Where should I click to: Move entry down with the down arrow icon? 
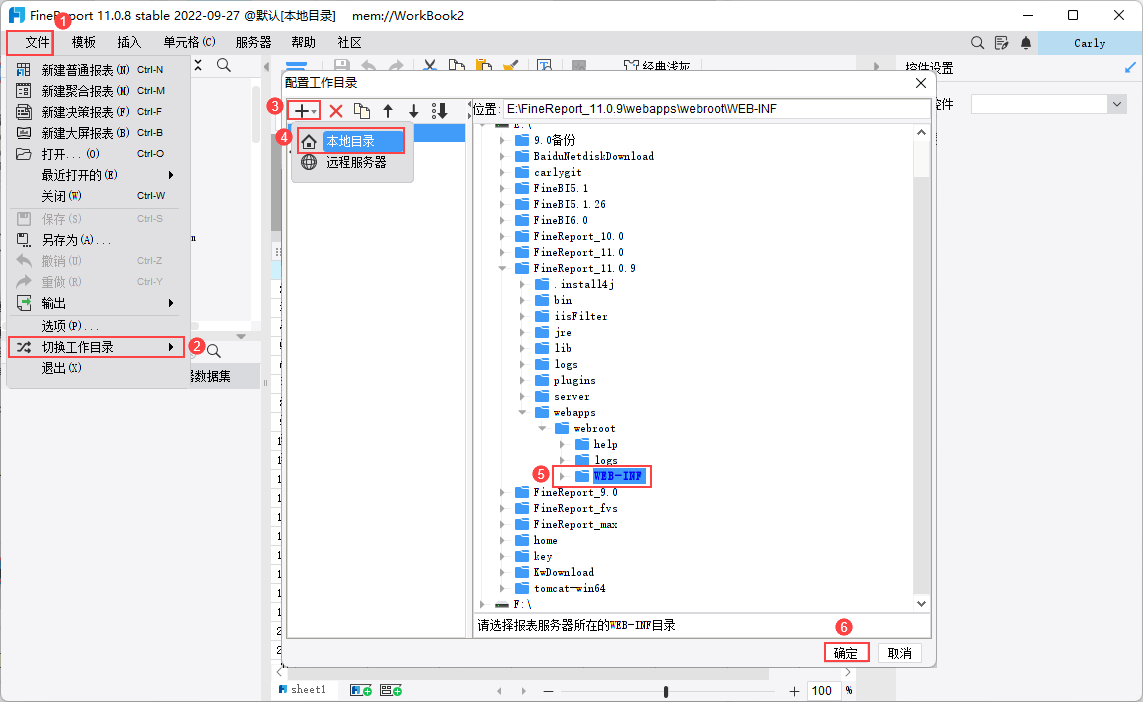(413, 111)
